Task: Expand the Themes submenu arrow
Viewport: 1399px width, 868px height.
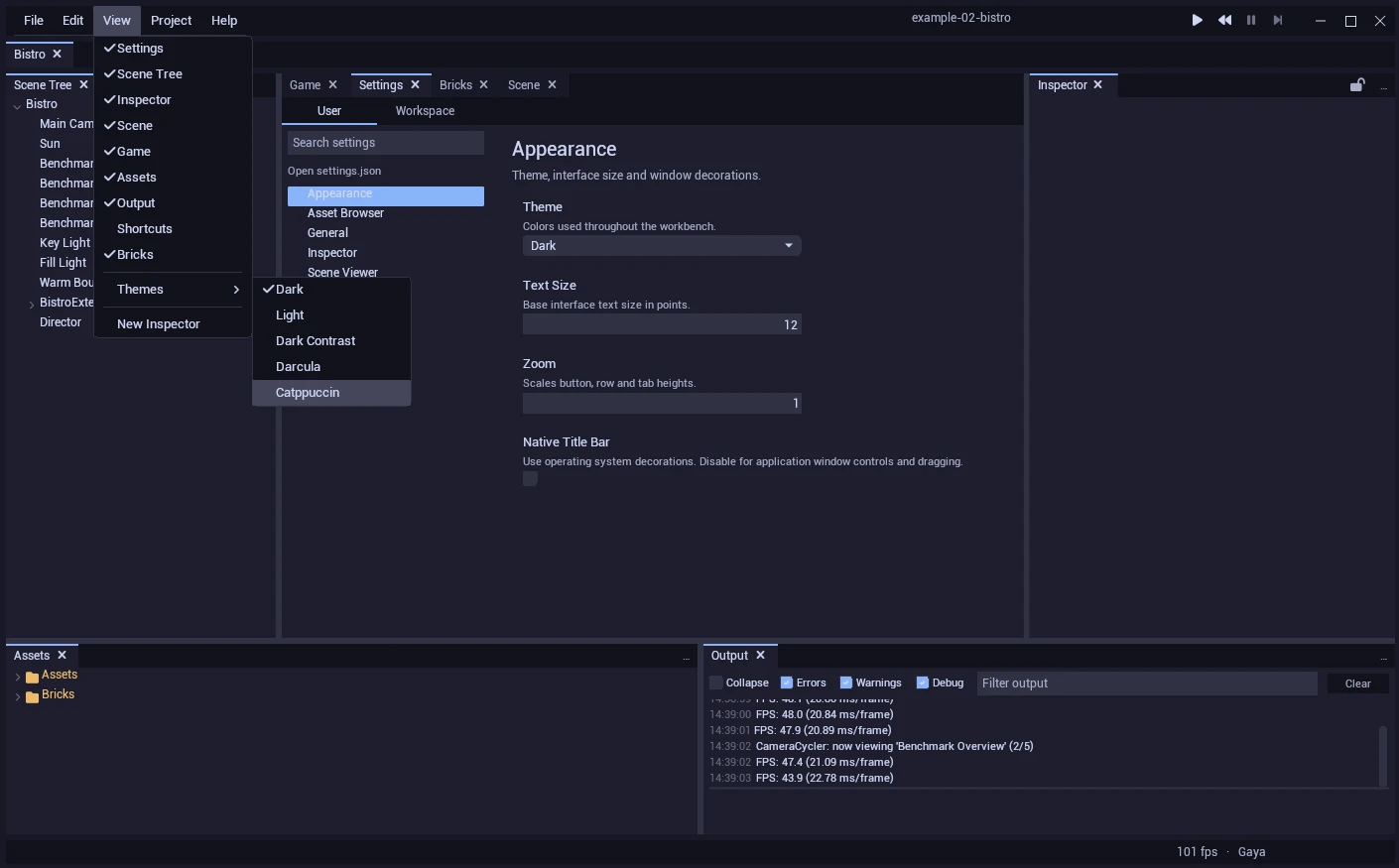Action: click(x=236, y=290)
